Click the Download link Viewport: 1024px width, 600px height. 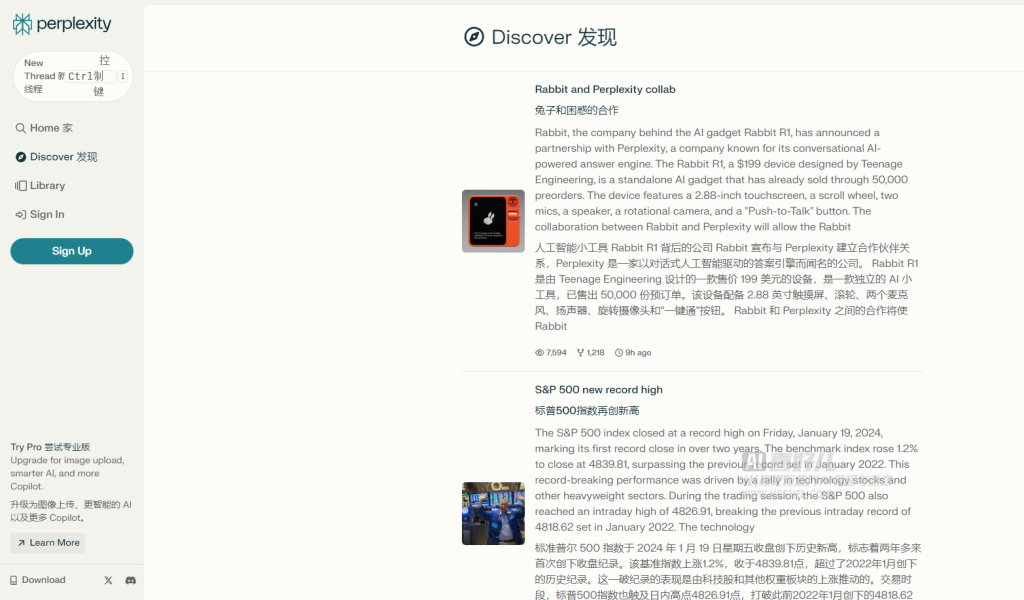38,580
